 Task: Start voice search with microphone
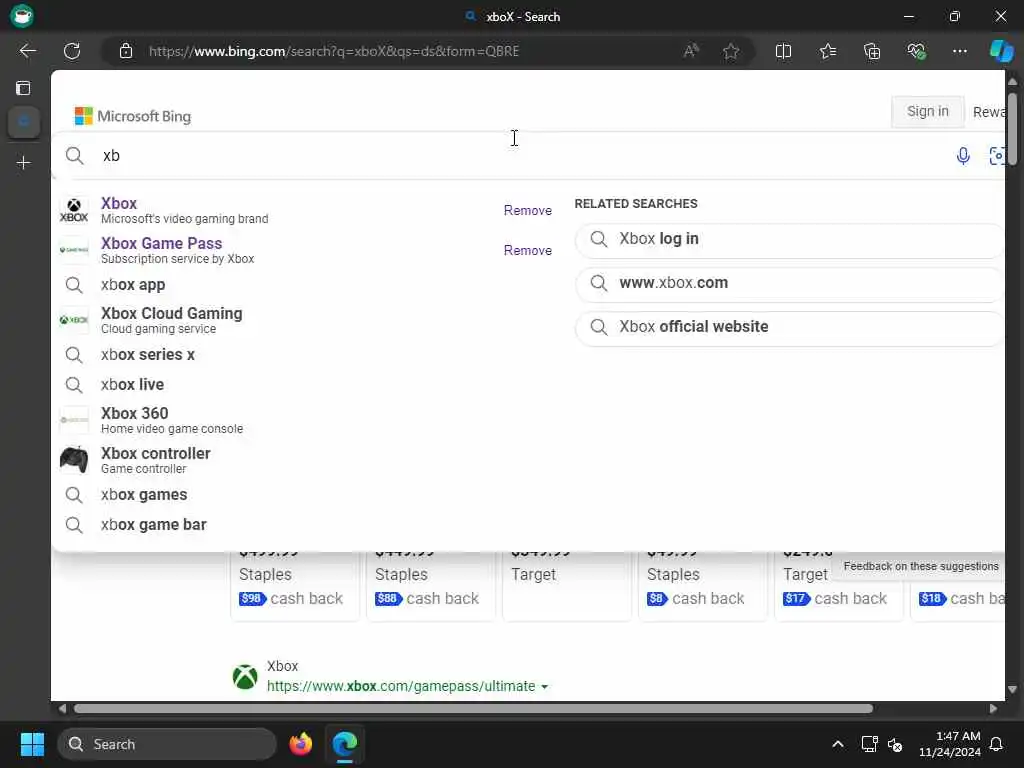click(x=963, y=155)
